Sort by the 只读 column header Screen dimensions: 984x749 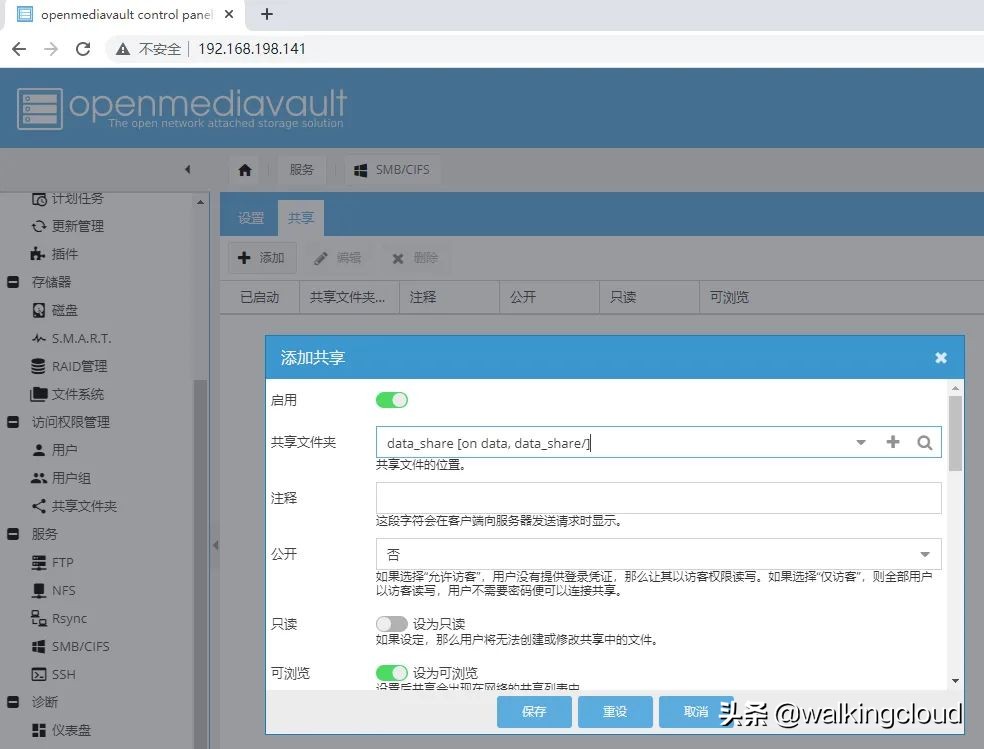pos(650,297)
